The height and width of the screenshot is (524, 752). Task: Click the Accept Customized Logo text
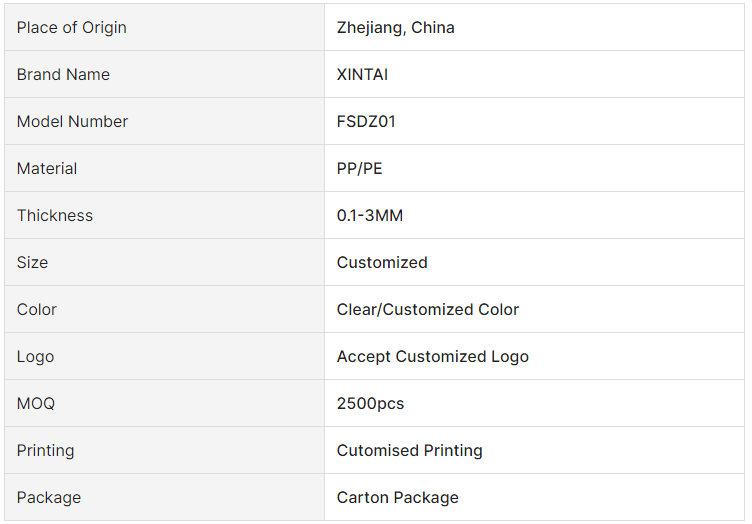point(433,357)
